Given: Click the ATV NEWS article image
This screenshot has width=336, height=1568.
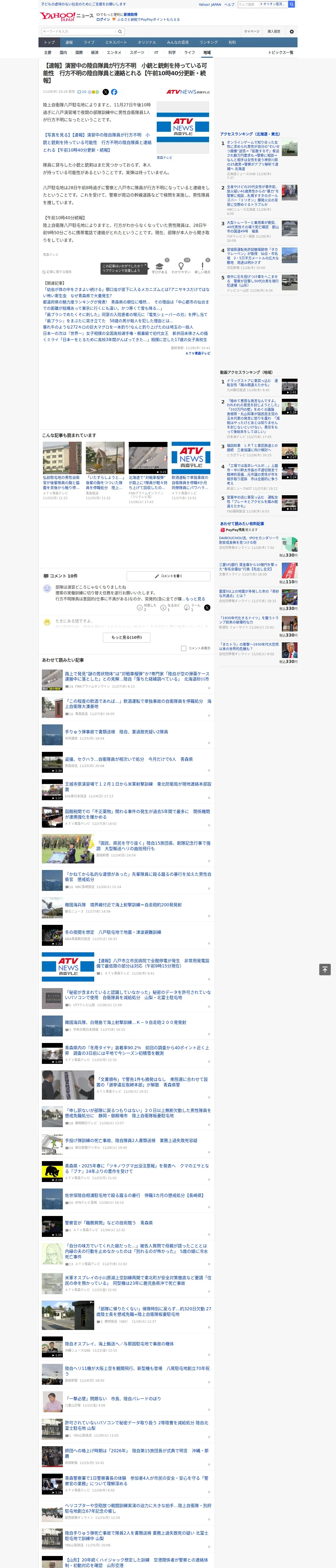Looking at the screenshot, I should click(183, 127).
